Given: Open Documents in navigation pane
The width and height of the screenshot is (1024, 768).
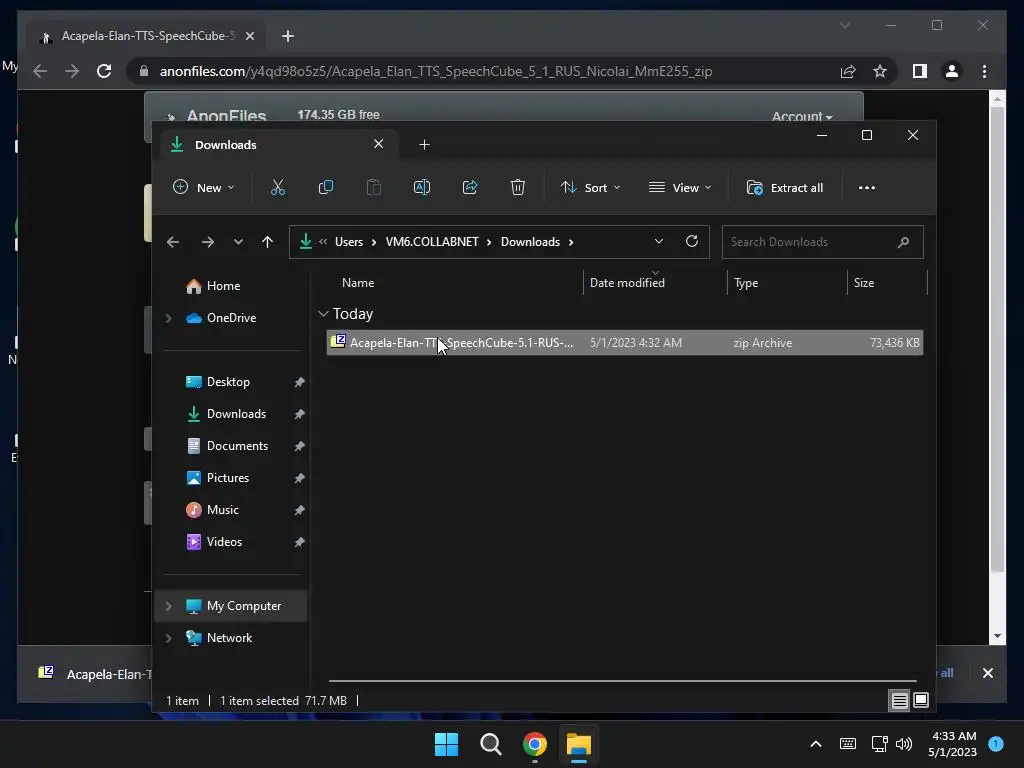Looking at the screenshot, I should (x=237, y=446).
